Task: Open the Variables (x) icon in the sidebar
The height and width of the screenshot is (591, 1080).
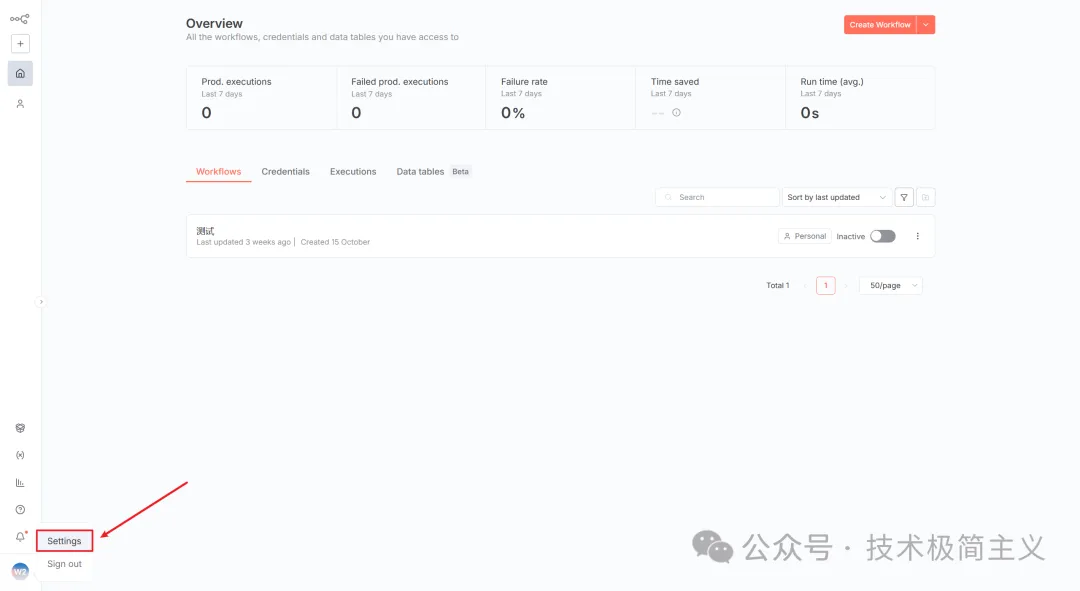Action: click(20, 455)
